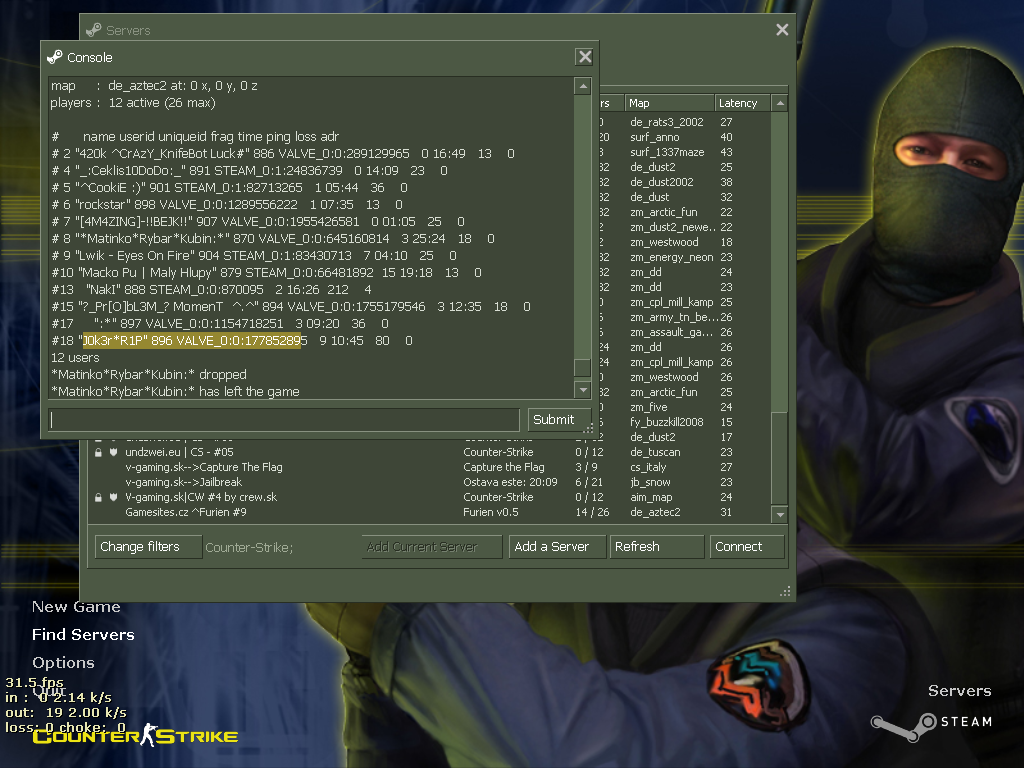Click the 'cs_italy' map entry
This screenshot has height=768, width=1024.
click(648, 467)
